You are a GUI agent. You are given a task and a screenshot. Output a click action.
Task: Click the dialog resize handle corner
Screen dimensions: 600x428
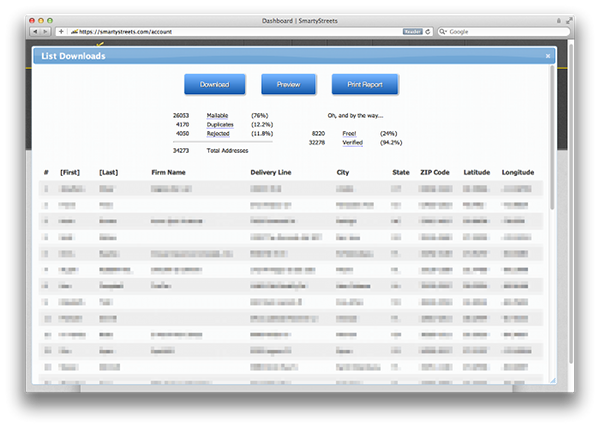pos(553,380)
